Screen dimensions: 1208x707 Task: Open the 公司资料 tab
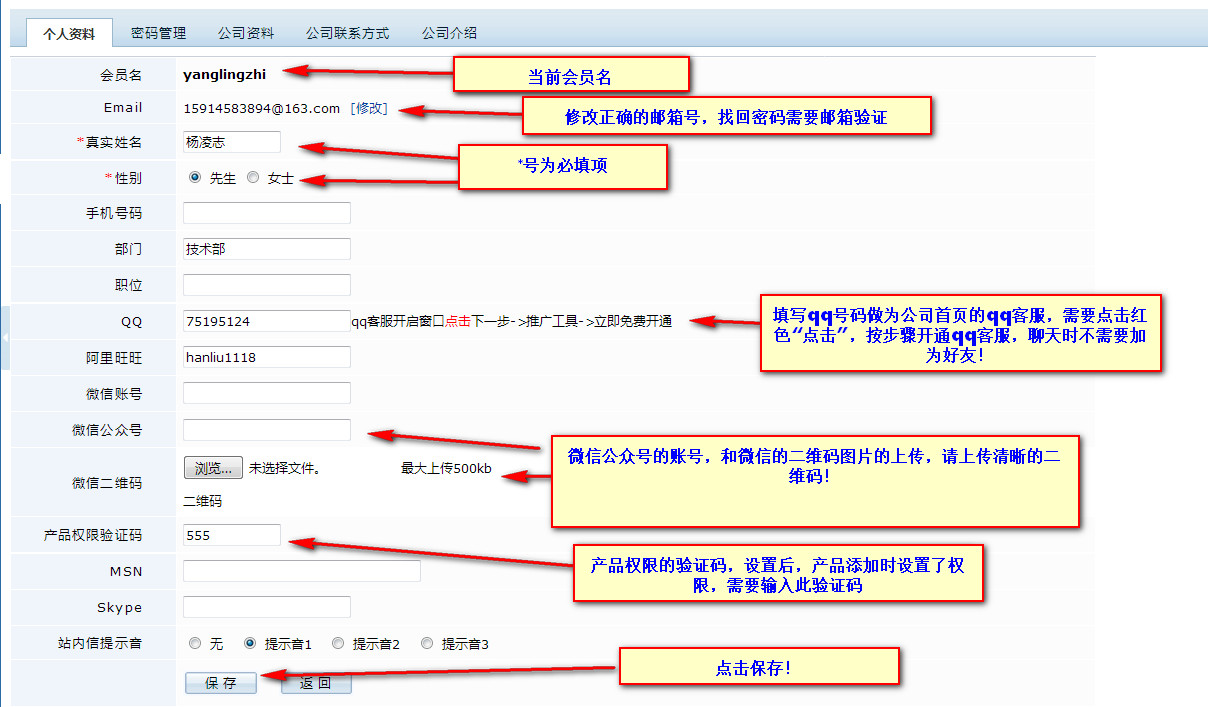click(x=246, y=33)
